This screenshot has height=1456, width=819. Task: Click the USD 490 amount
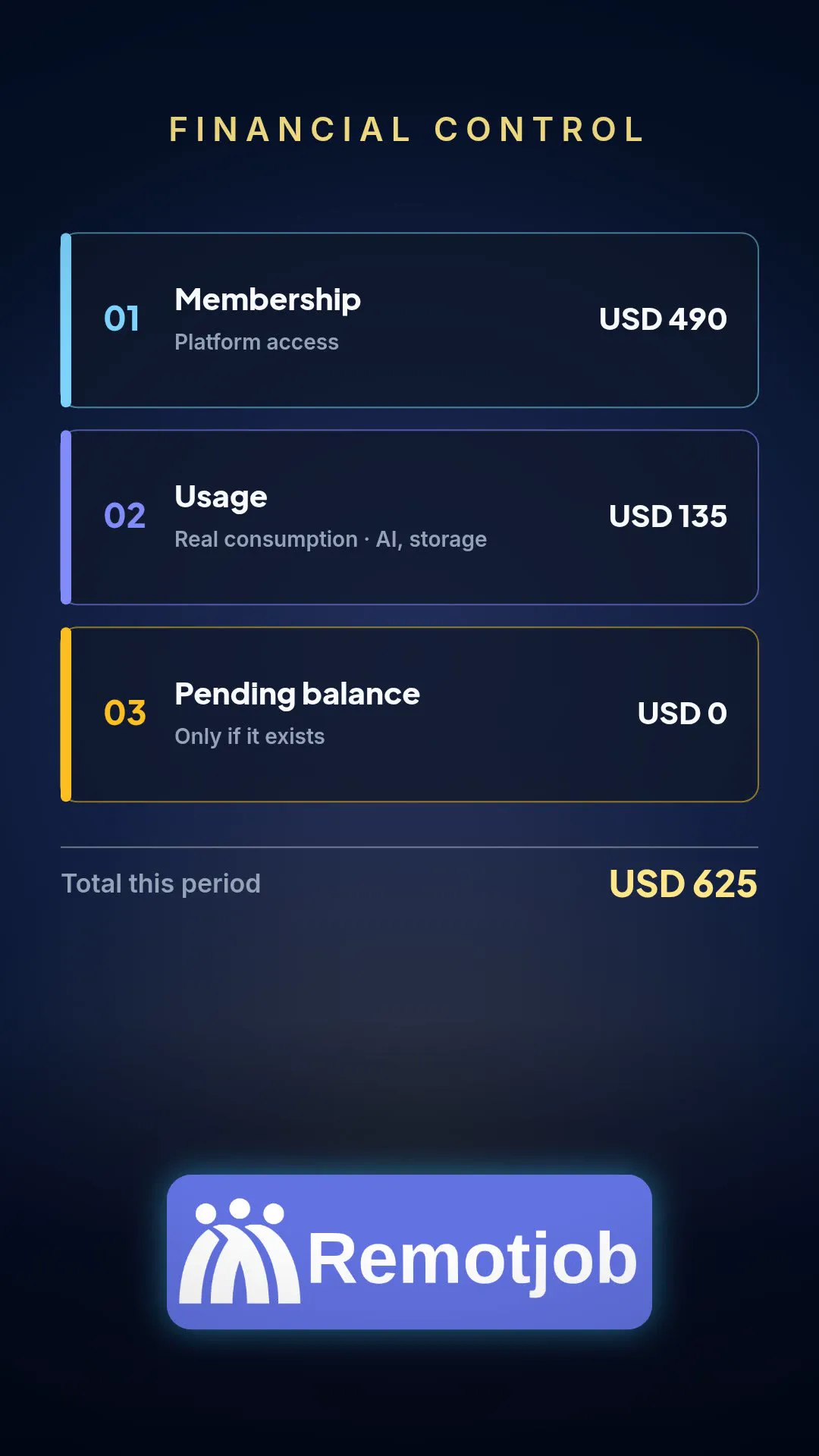[663, 318]
